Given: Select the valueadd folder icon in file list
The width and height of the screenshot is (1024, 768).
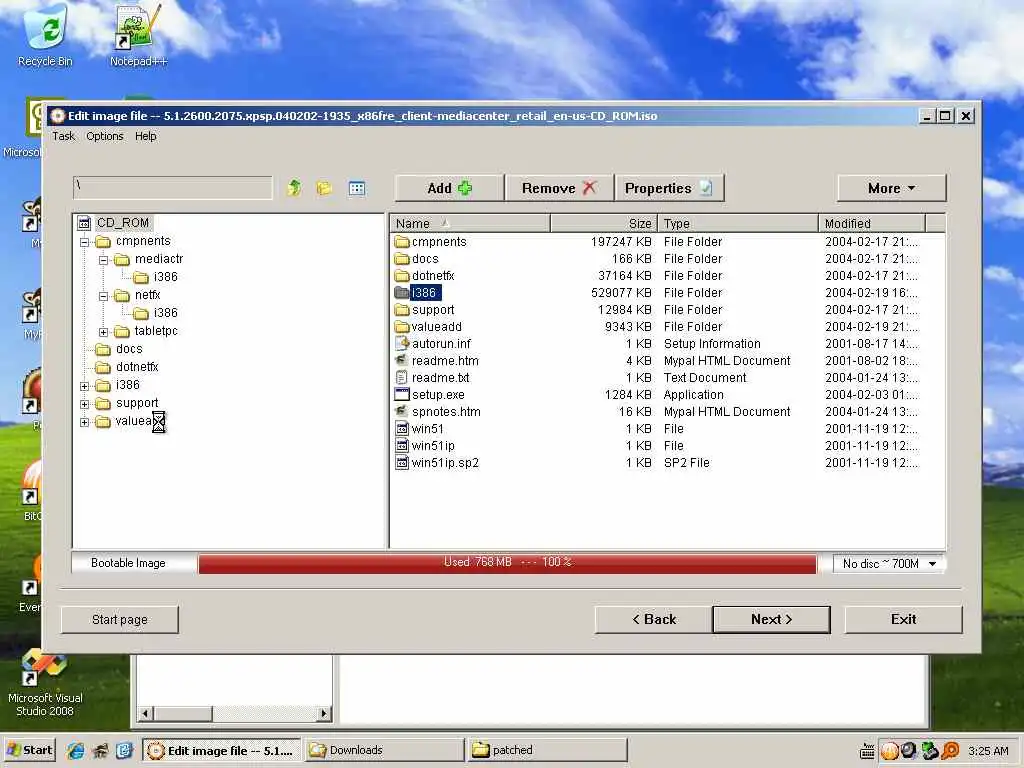Looking at the screenshot, I should (x=402, y=327).
